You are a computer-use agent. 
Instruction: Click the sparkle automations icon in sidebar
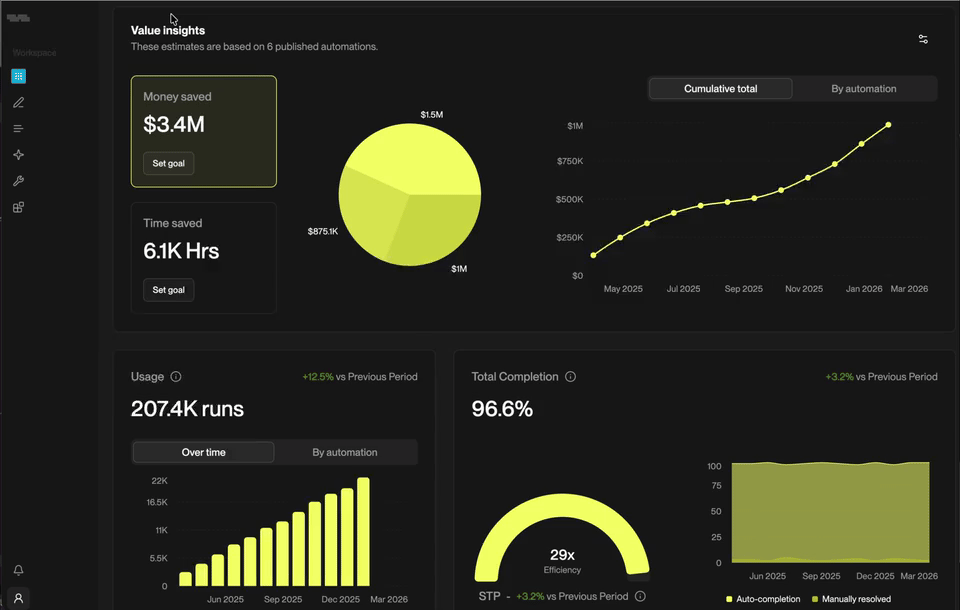click(x=18, y=154)
